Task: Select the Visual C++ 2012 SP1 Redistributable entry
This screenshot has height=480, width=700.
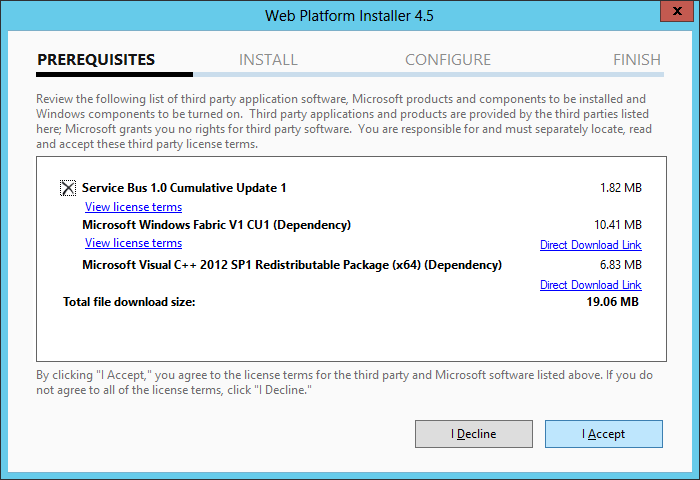Action: click(x=292, y=265)
